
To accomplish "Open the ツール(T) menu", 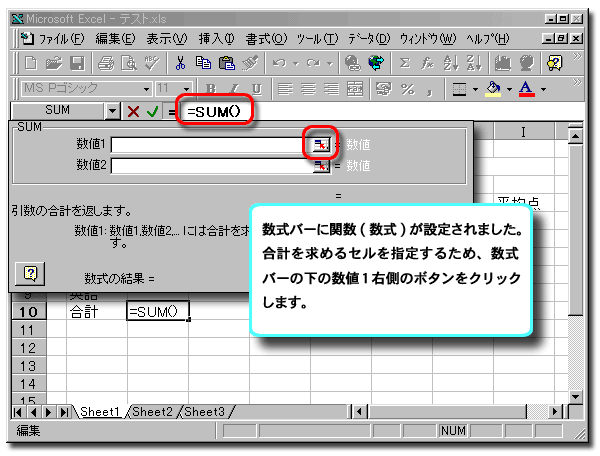I will pyautogui.click(x=318, y=38).
